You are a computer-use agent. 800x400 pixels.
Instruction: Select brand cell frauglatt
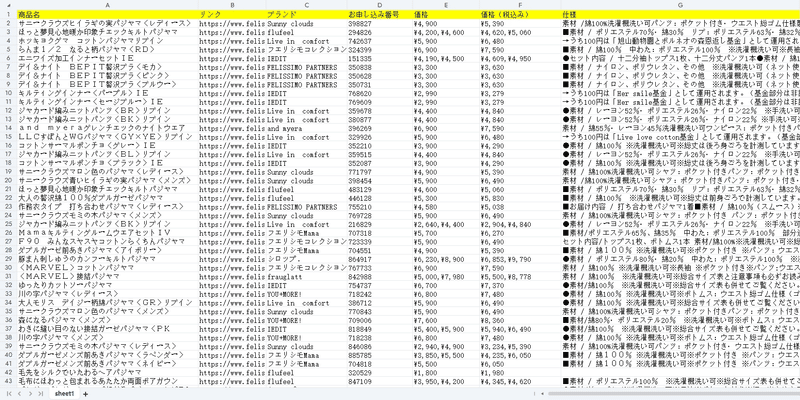(307, 276)
